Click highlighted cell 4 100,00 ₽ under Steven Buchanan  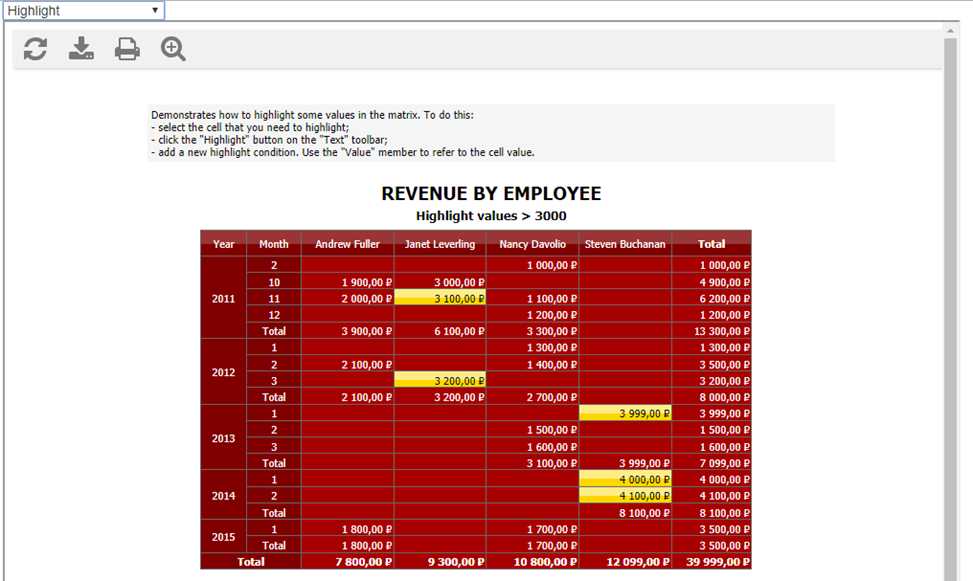coord(625,495)
